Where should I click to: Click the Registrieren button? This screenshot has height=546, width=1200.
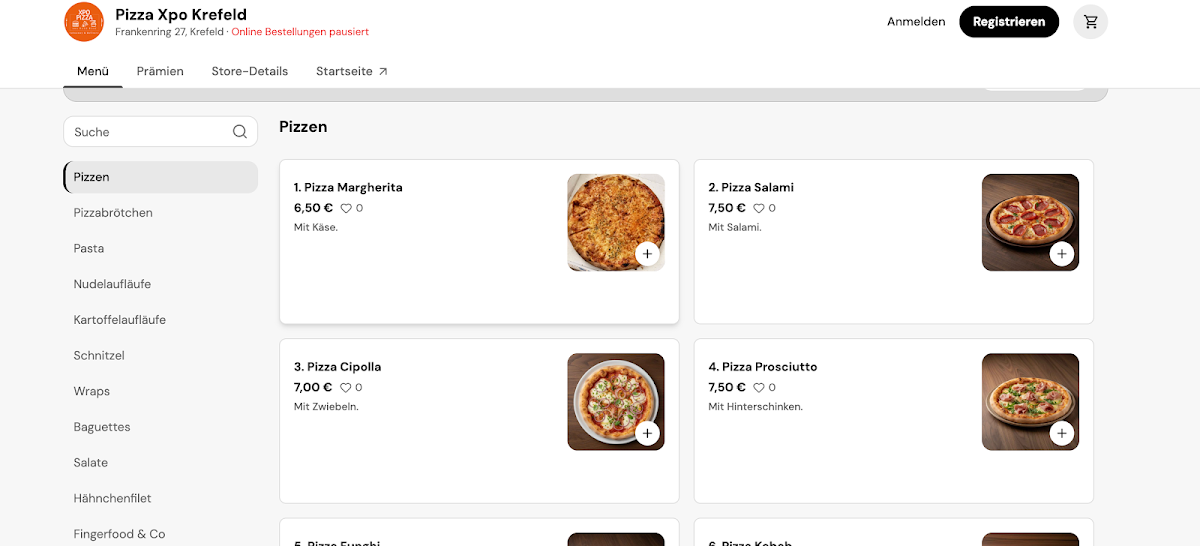coord(1009,22)
